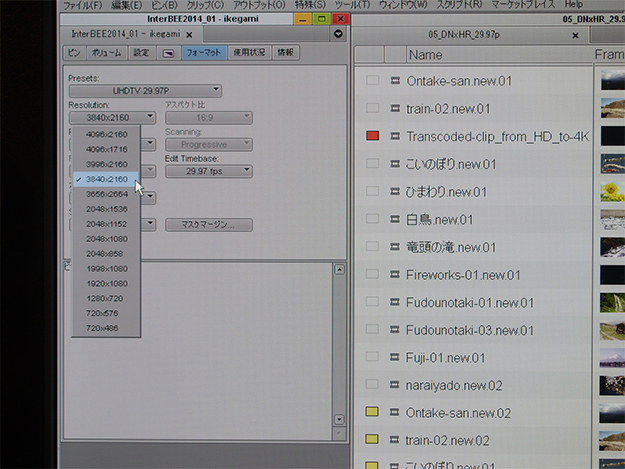Viewport: 625px width, 469px height.
Task: Select 2048x858 in the resolution list
Action: coord(106,254)
